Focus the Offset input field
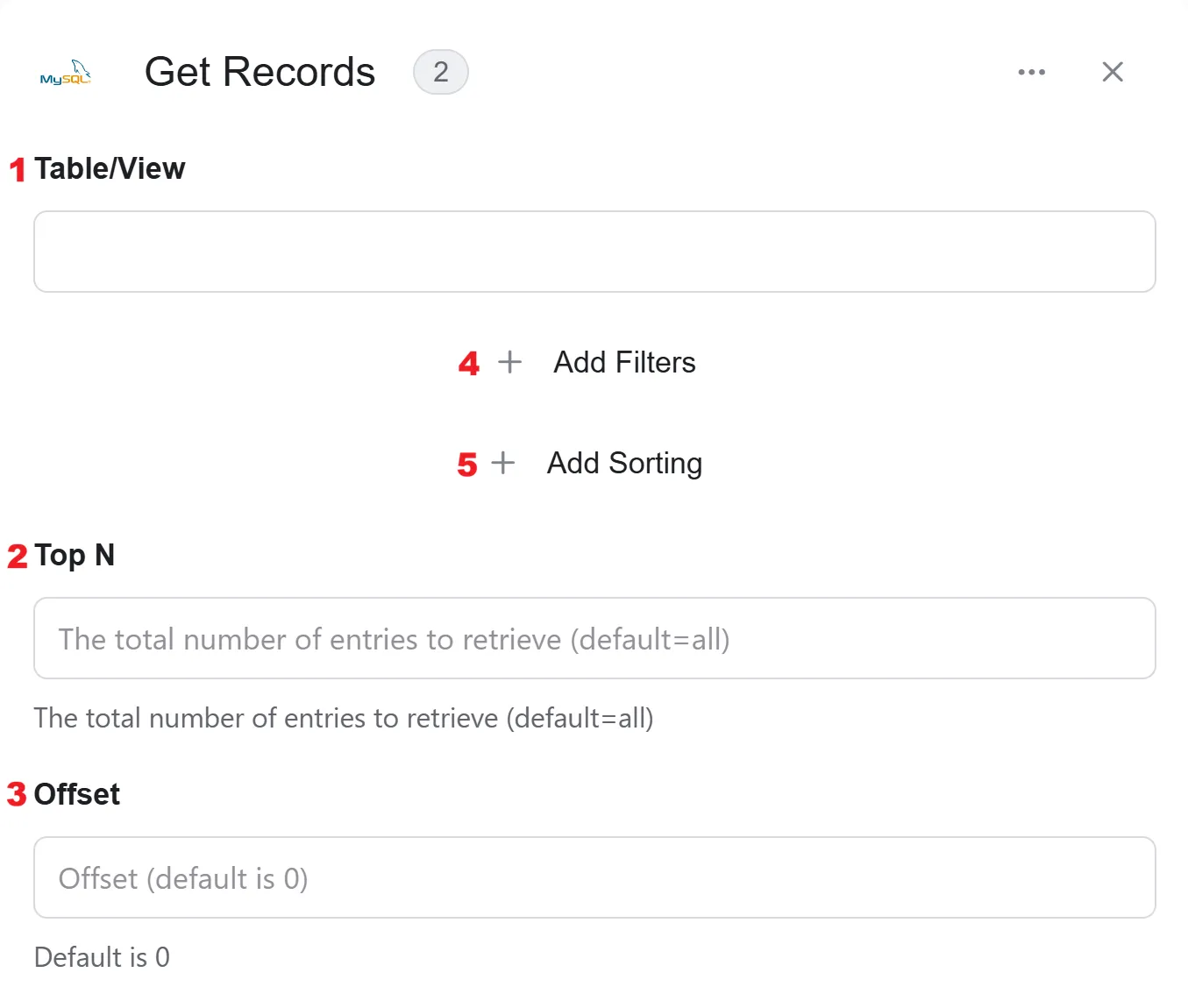The width and height of the screenshot is (1188, 1008). [594, 877]
